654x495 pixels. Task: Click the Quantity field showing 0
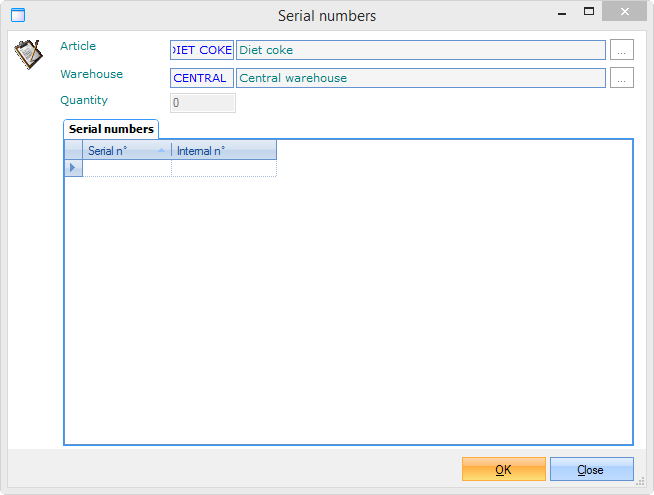pyautogui.click(x=202, y=103)
